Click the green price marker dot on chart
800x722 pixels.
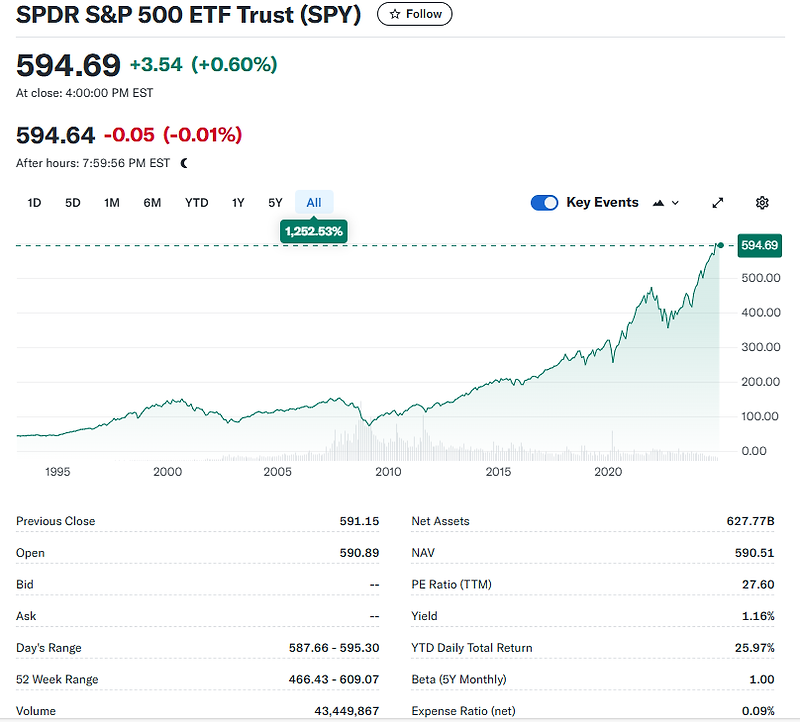pos(719,244)
